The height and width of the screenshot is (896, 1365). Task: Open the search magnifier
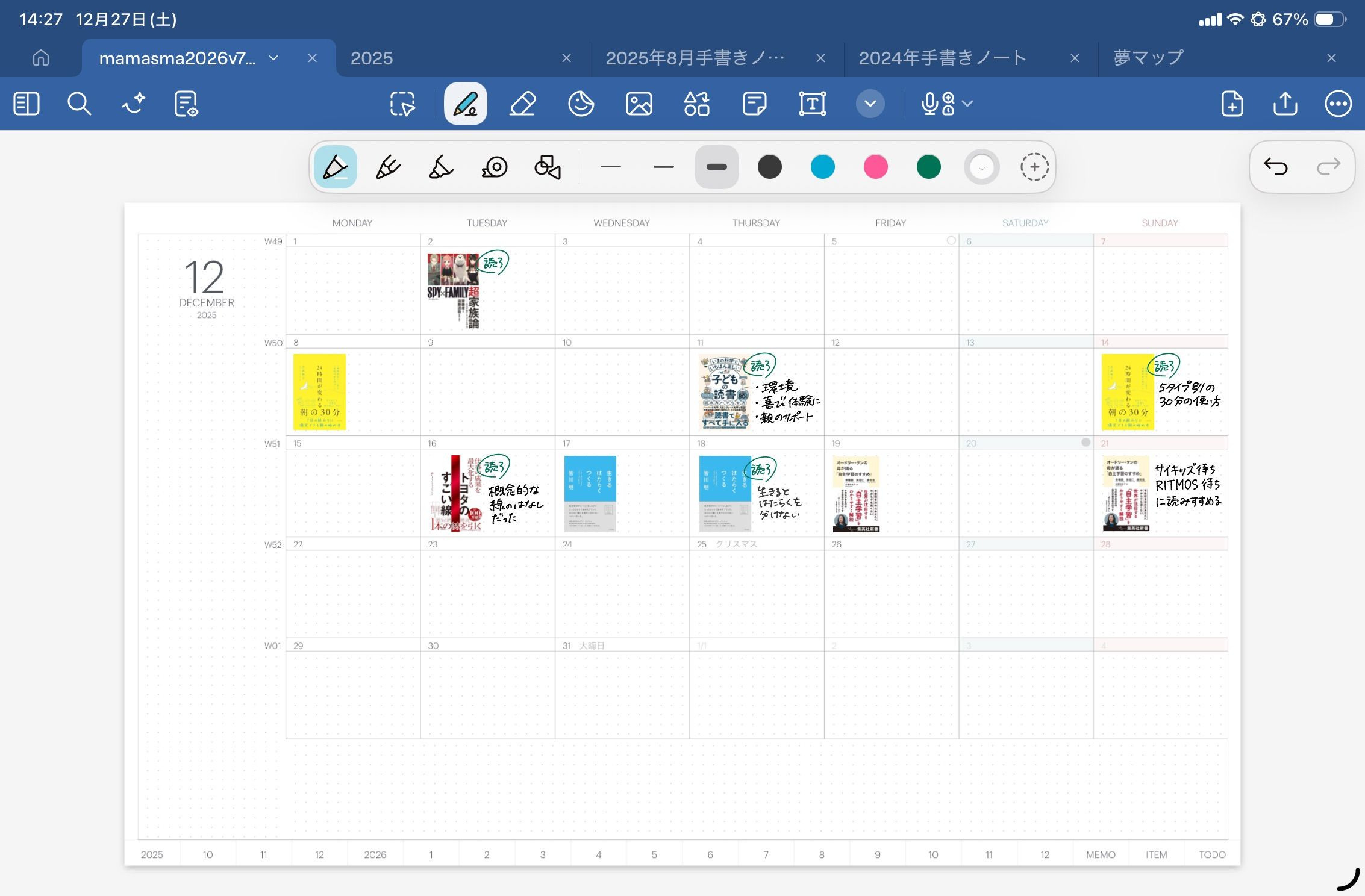(79, 104)
